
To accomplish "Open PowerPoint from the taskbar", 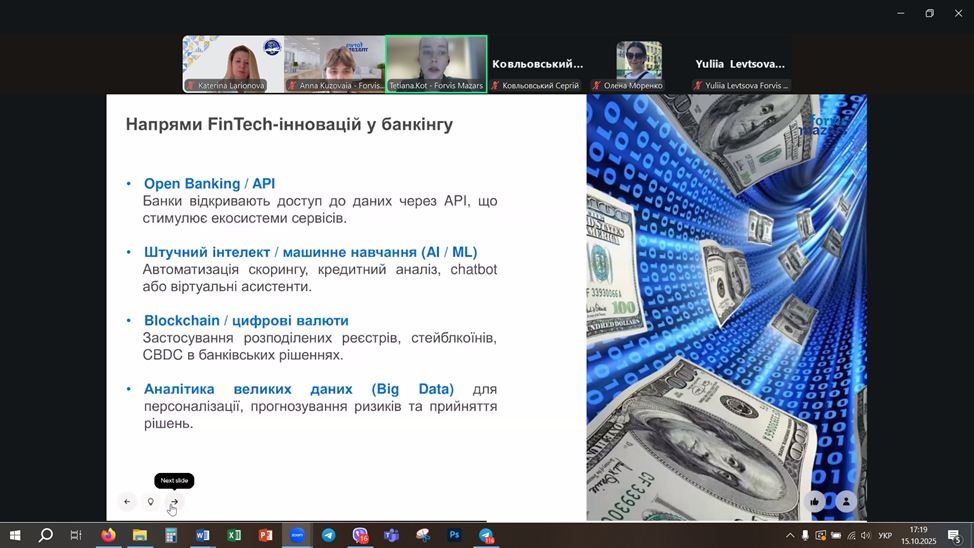I will (266, 536).
